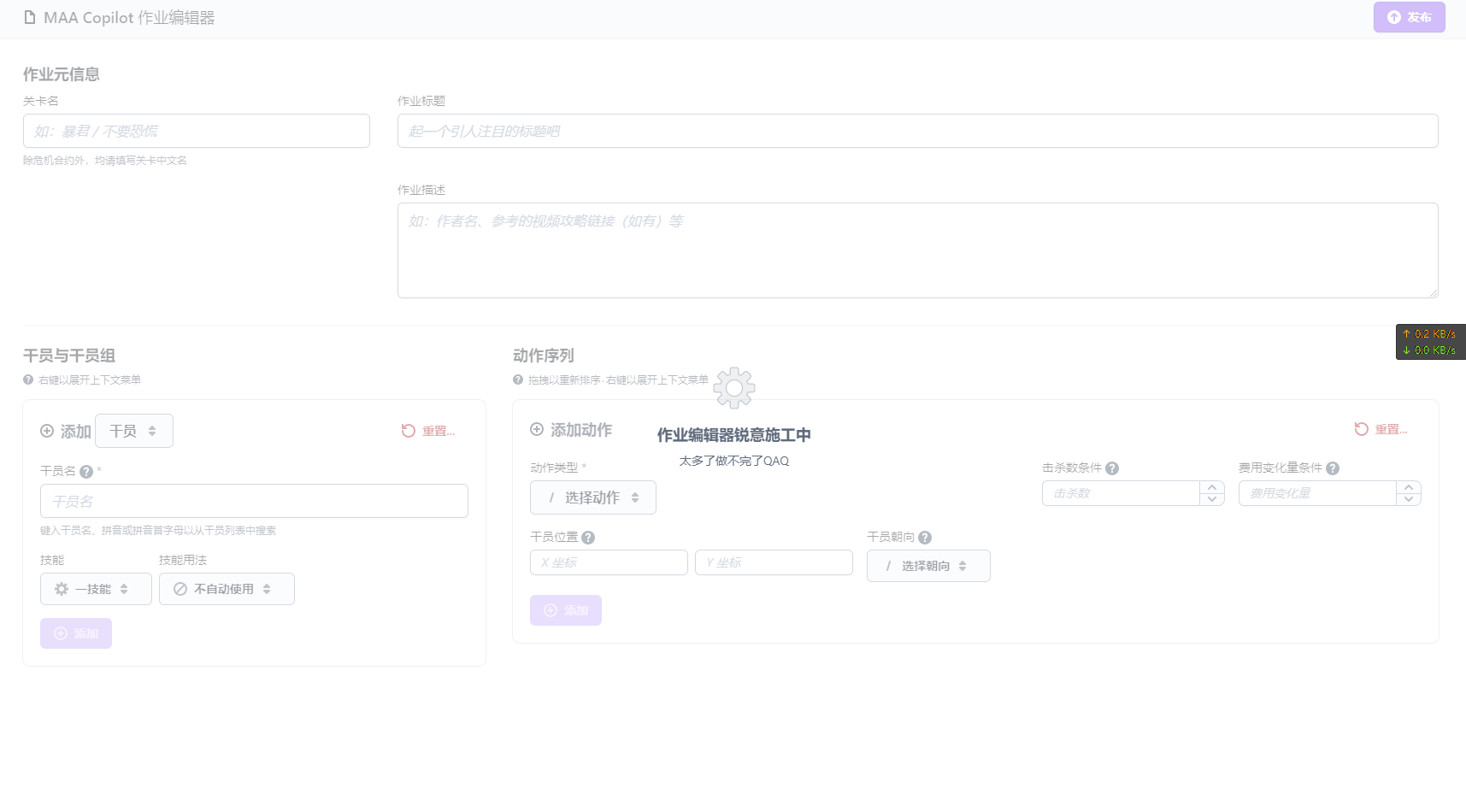Open the 一技能 skill dropdown
The width and height of the screenshot is (1466, 812).
point(96,589)
